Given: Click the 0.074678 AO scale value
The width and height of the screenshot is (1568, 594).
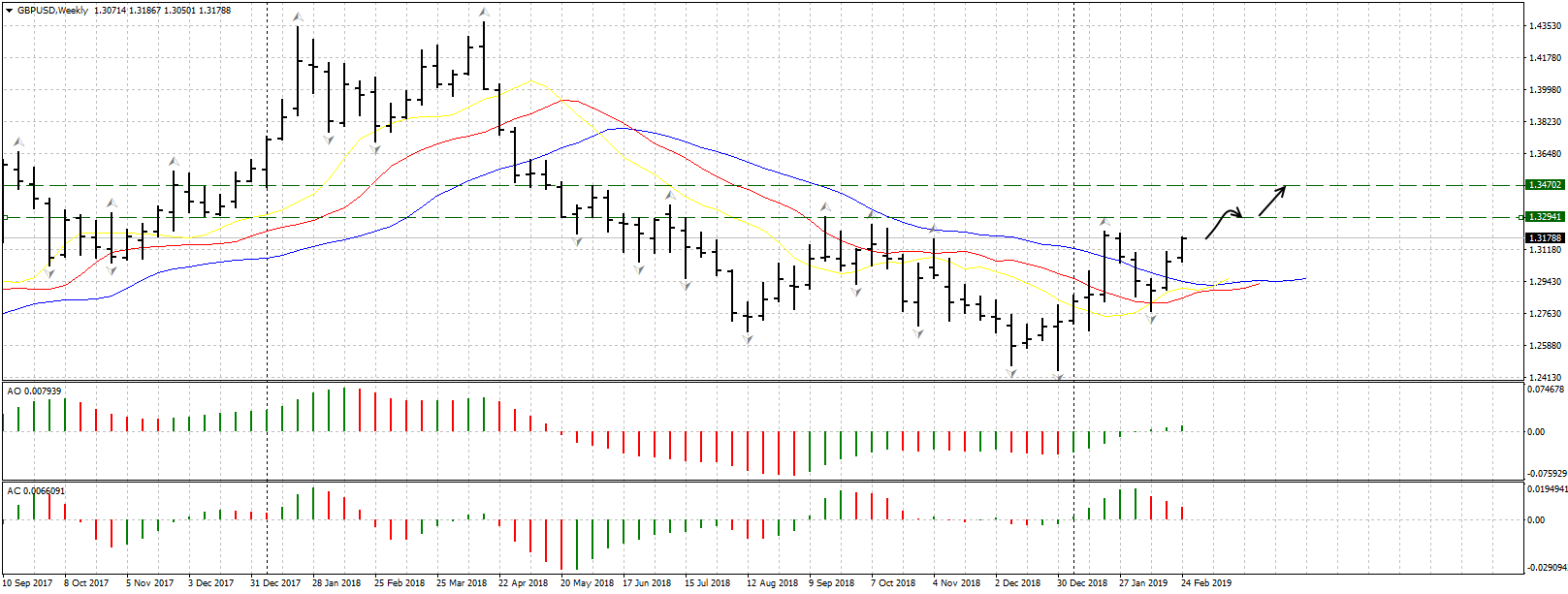Looking at the screenshot, I should coord(1545,390).
